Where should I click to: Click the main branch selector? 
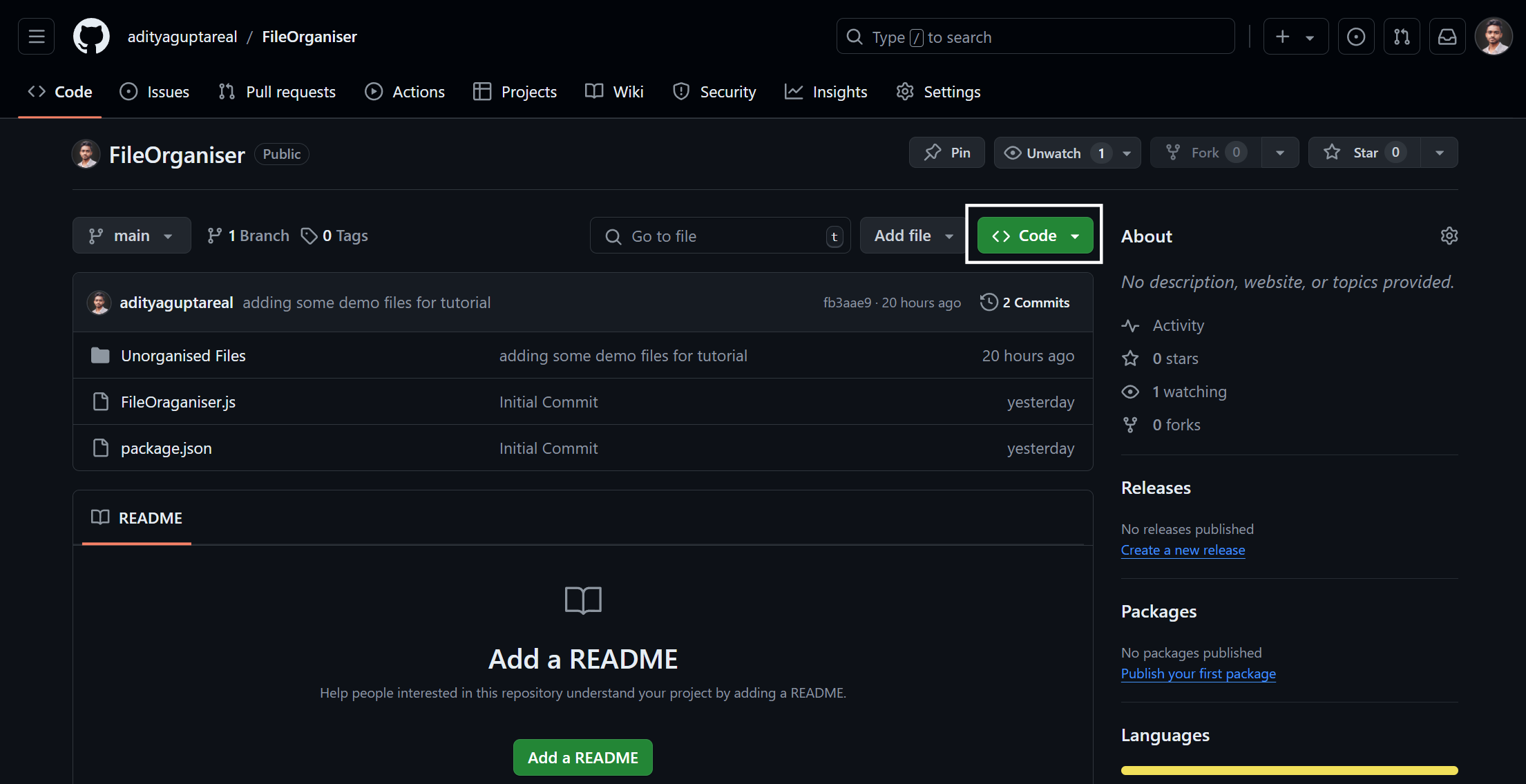point(131,236)
